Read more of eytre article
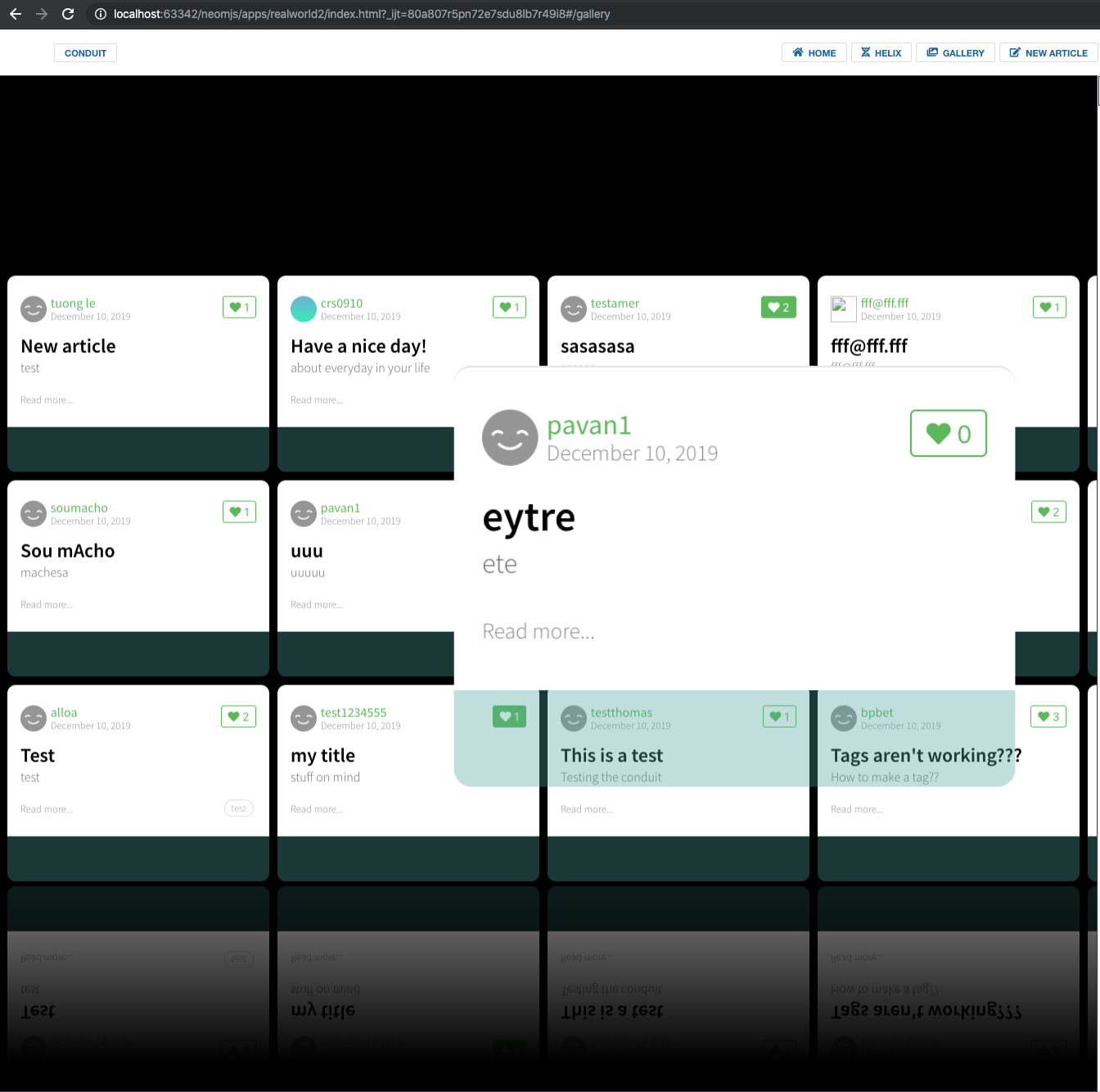Viewport: 1100px width, 1092px height. click(539, 631)
